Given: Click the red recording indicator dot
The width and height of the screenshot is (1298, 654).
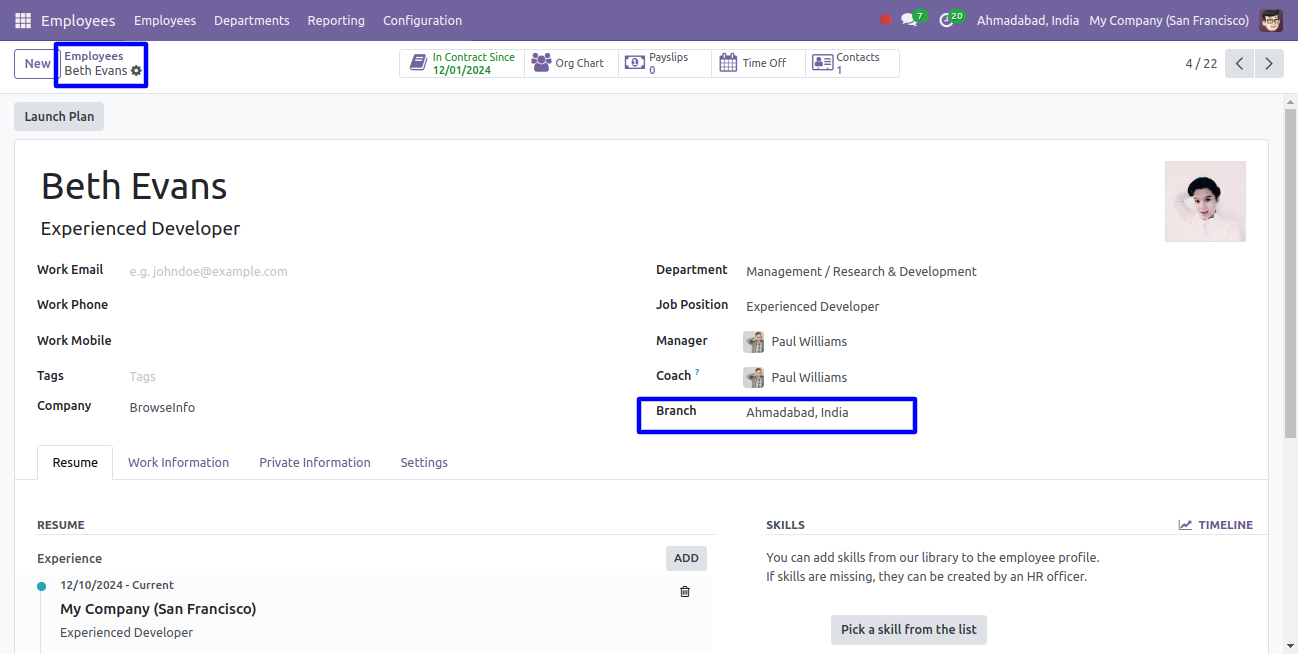Looking at the screenshot, I should 885,20.
